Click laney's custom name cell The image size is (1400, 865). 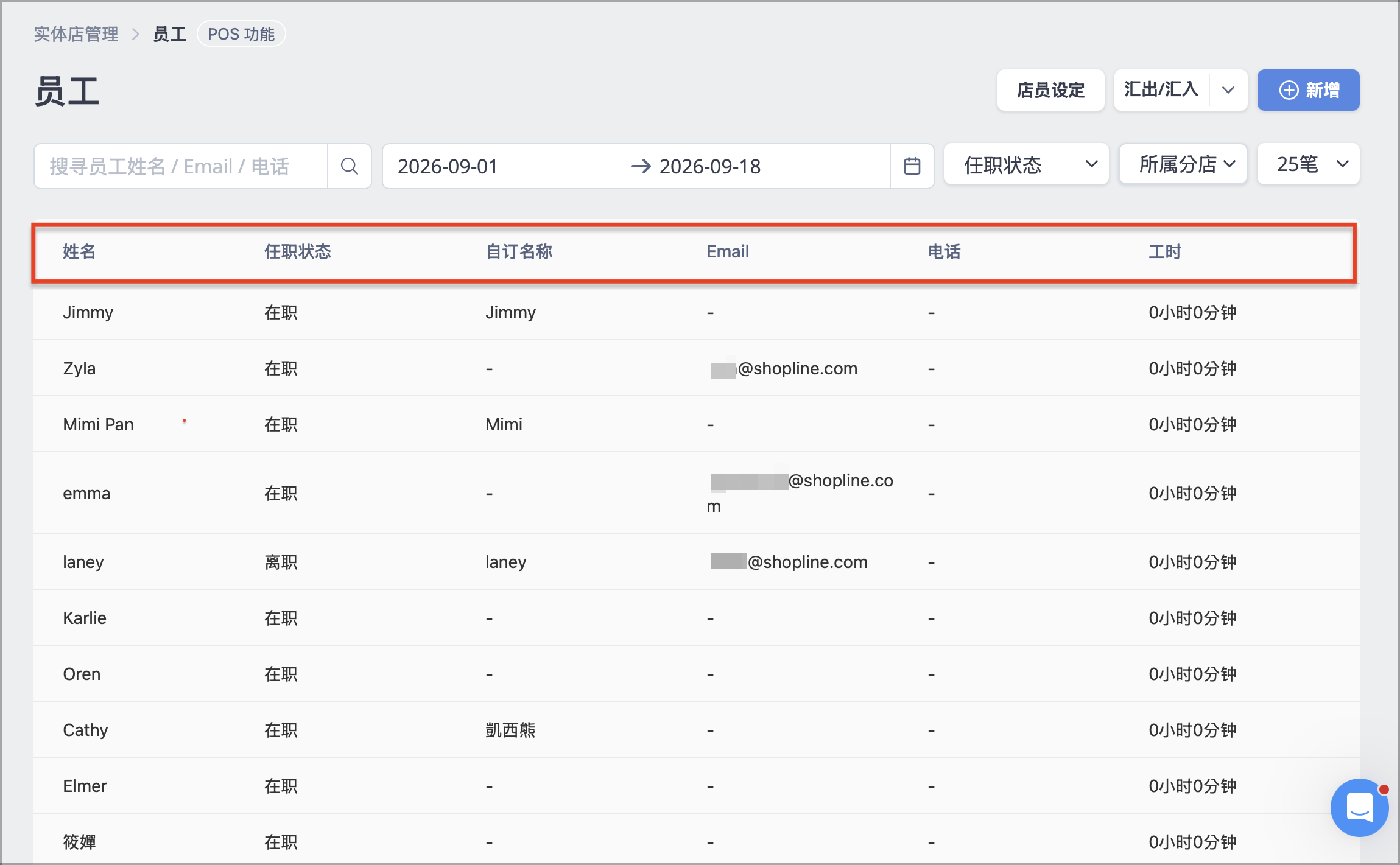point(505,562)
